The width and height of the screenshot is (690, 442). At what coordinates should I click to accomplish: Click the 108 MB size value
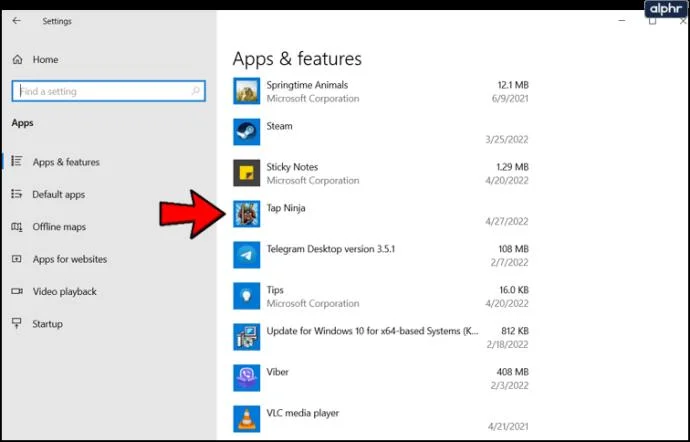514,249
